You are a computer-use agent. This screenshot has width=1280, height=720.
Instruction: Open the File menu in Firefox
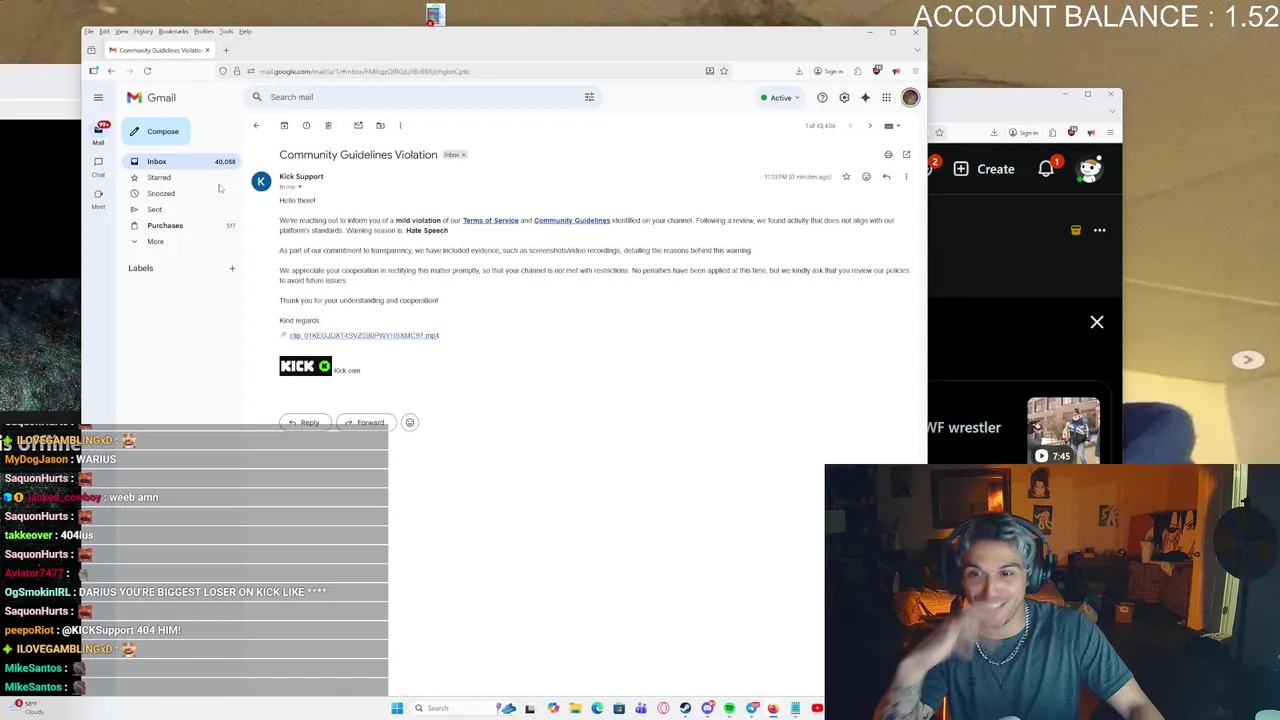[88, 31]
